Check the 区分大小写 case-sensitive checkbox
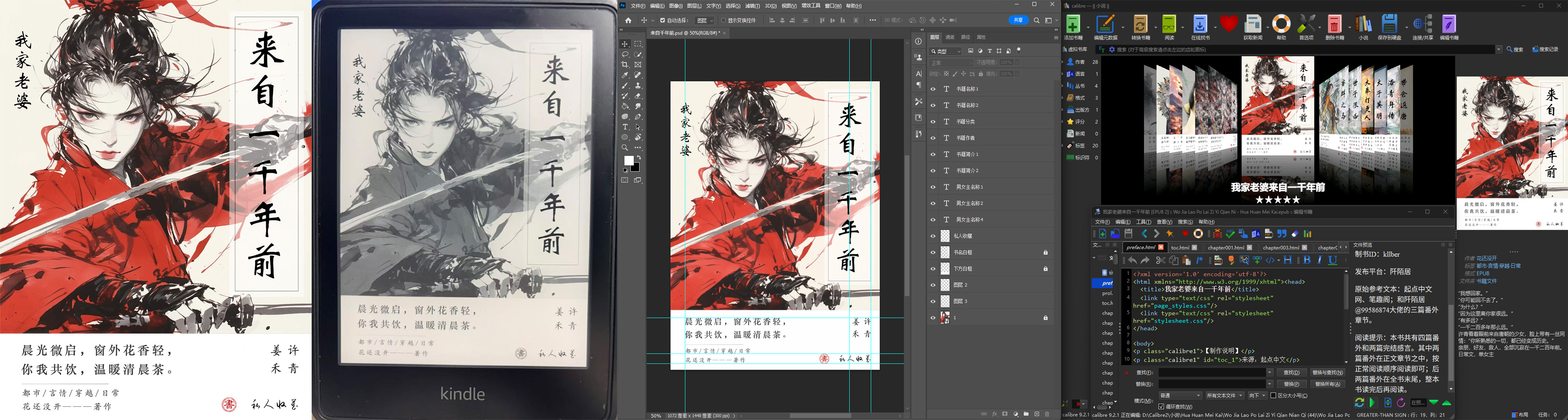 (x=1273, y=396)
